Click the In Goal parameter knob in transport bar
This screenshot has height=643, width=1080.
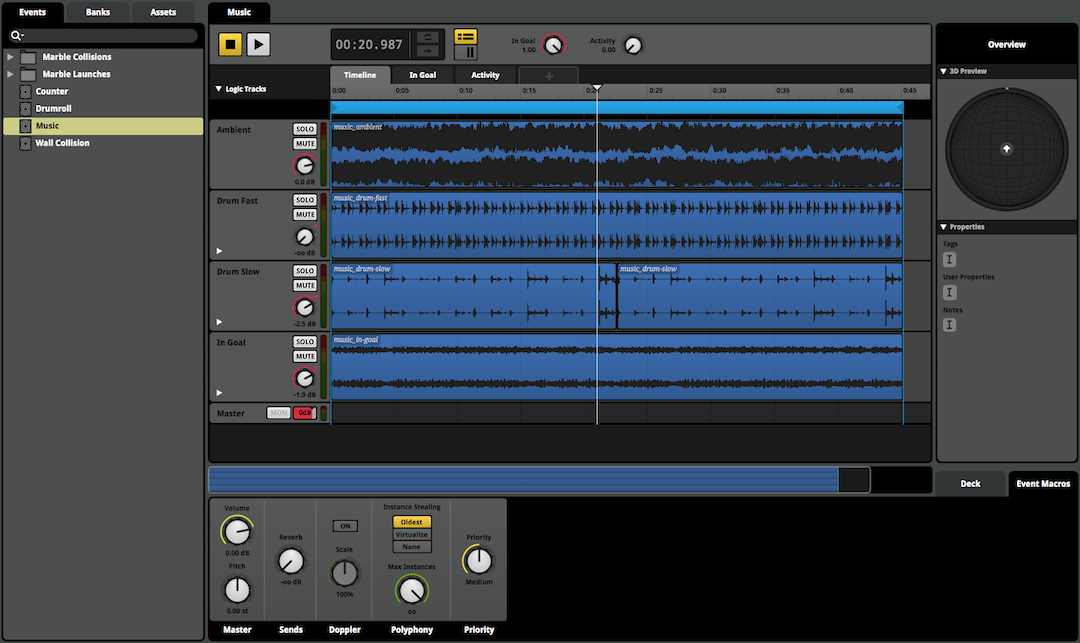553,45
